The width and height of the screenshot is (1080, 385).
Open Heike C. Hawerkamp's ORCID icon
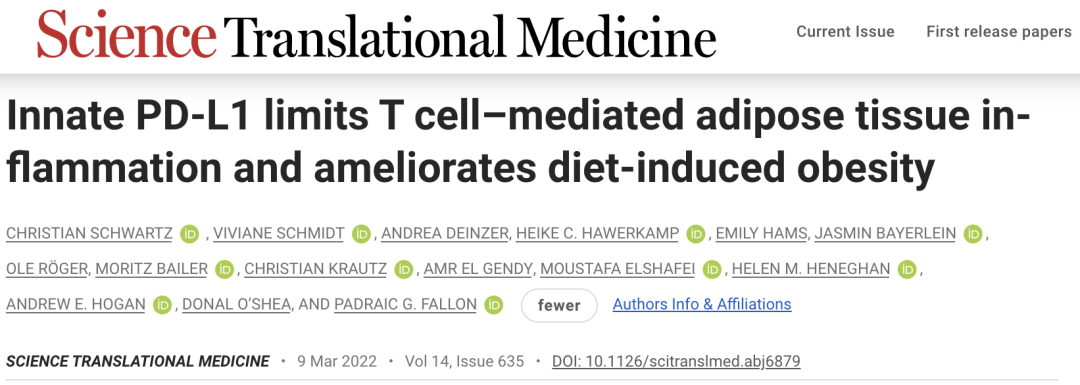pos(696,234)
